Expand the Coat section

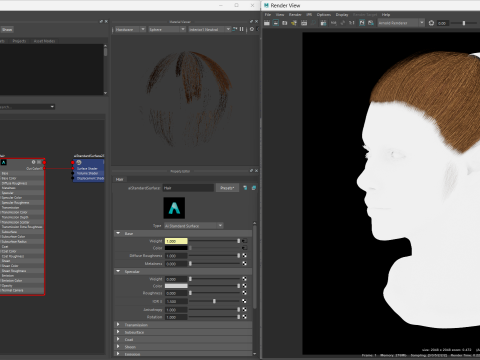click(118, 339)
